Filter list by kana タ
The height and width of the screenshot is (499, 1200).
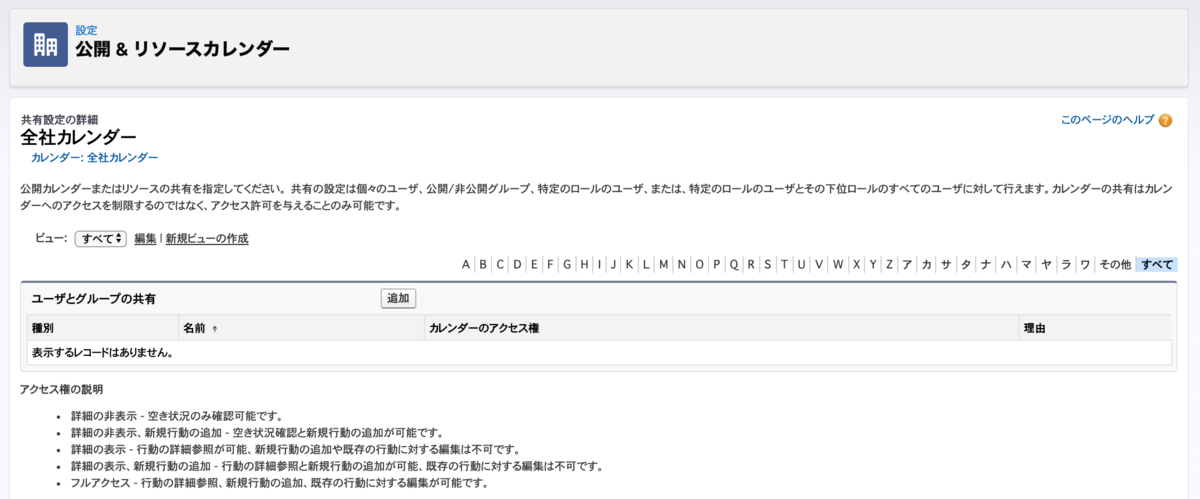[966, 265]
